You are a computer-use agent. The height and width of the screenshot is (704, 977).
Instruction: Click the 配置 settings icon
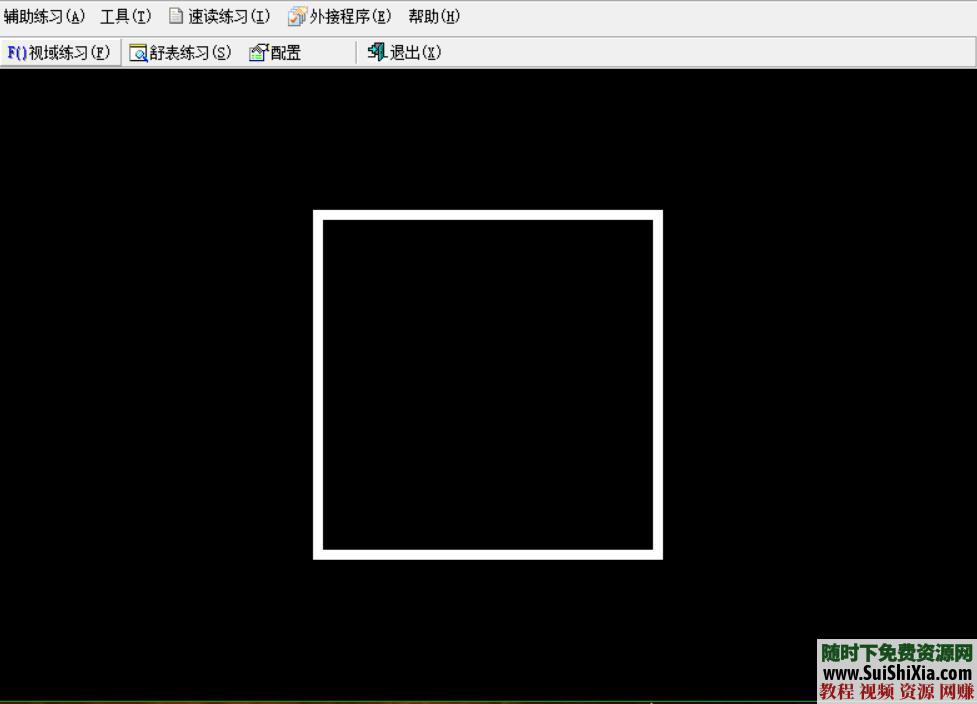click(x=259, y=53)
